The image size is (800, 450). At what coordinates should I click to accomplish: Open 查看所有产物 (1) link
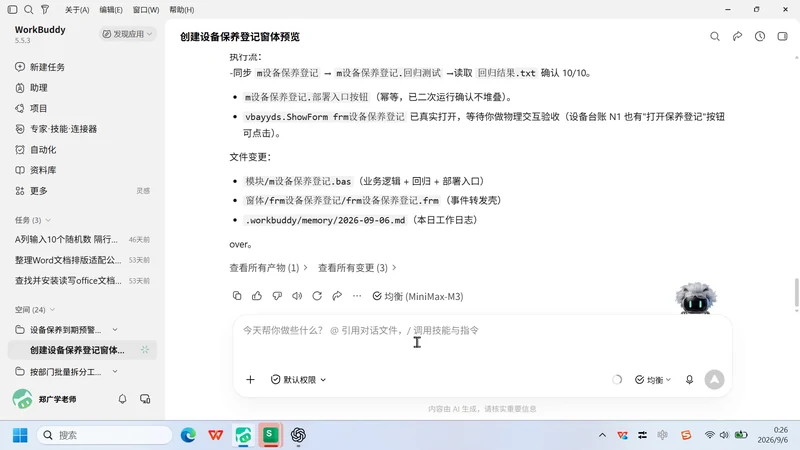pos(268,268)
